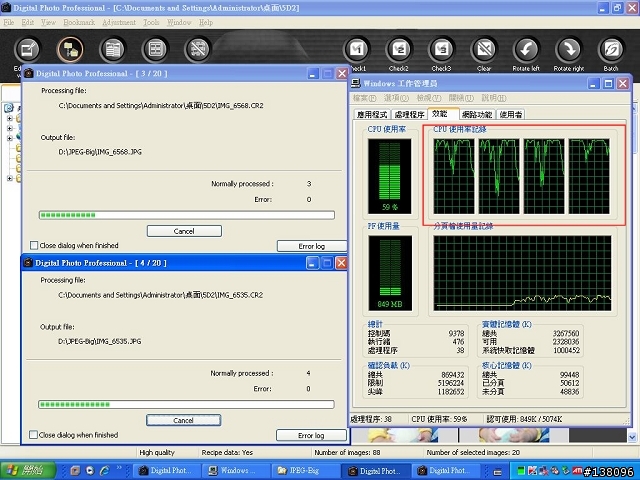
Task: Click the green CPU meter tray icon
Action: pos(521,471)
